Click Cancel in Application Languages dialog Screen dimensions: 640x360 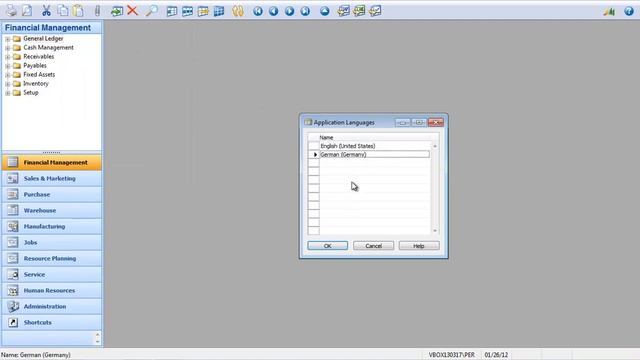click(373, 246)
